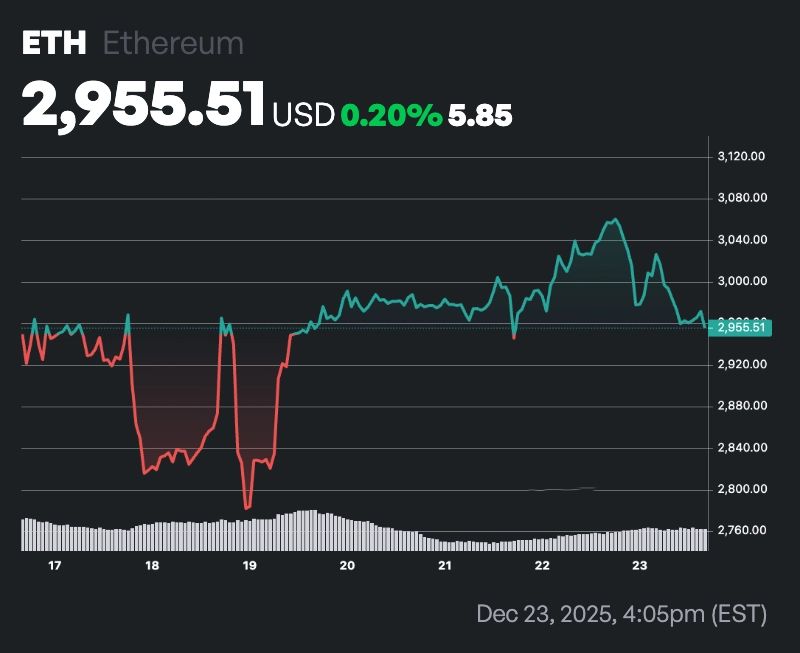Click the 3,120.00 price axis label
The image size is (800, 653).
point(742,156)
